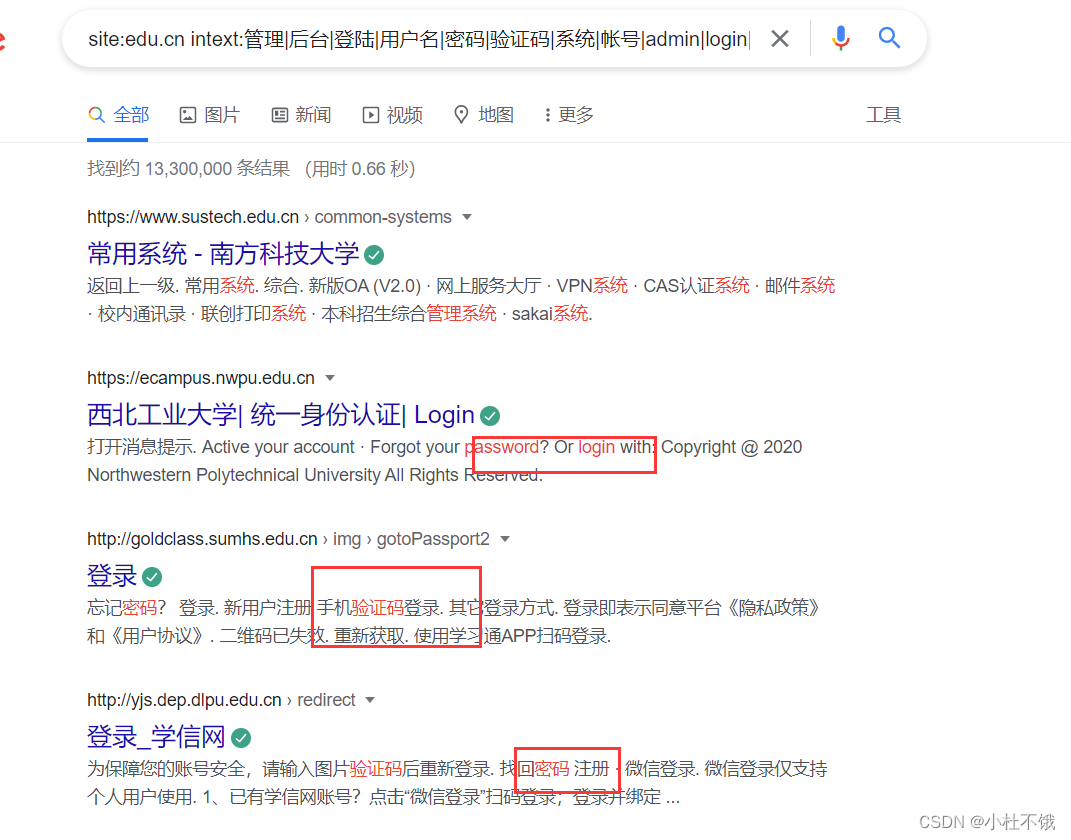
Task: Click green verified badge next to 西北工业大学 Login title
Action: pos(490,416)
